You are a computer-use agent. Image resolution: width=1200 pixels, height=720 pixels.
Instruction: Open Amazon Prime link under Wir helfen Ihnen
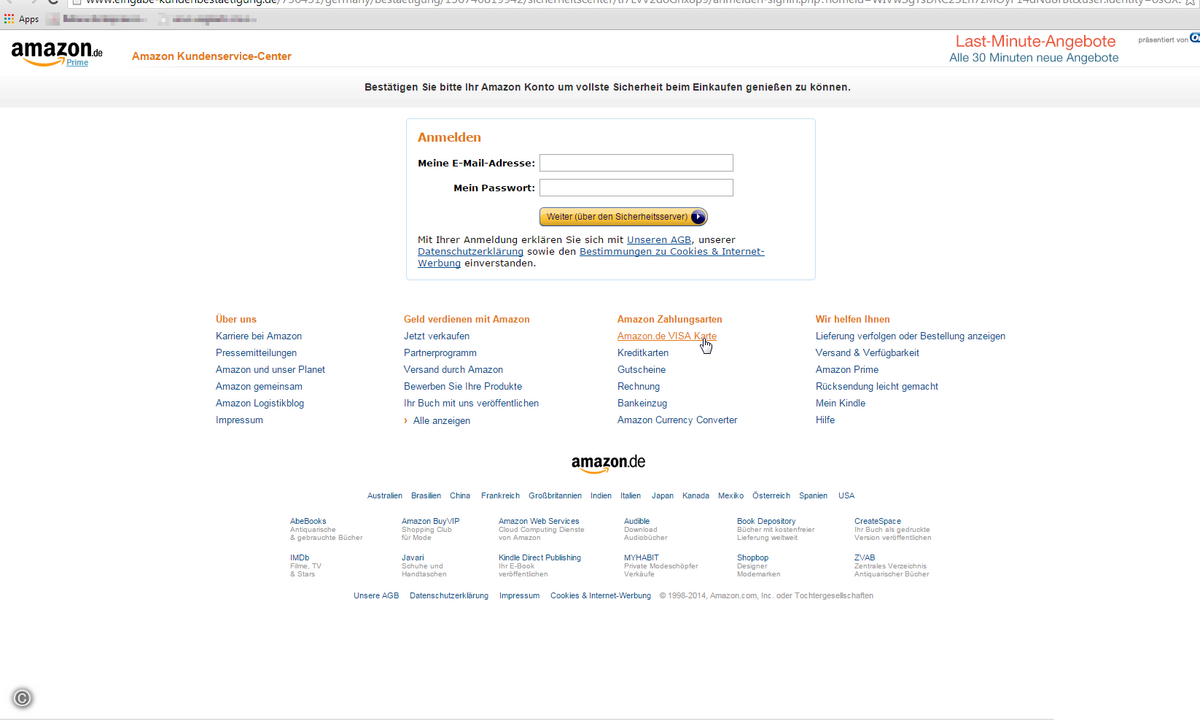847,370
